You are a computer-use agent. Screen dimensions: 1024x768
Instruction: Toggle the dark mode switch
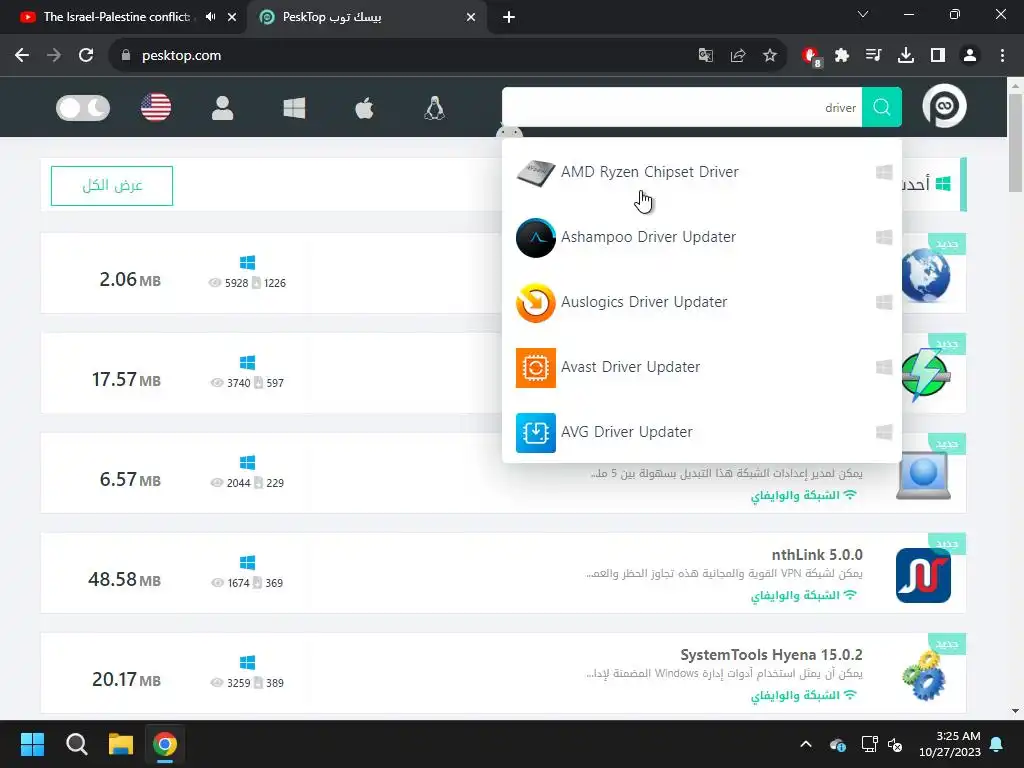(83, 108)
